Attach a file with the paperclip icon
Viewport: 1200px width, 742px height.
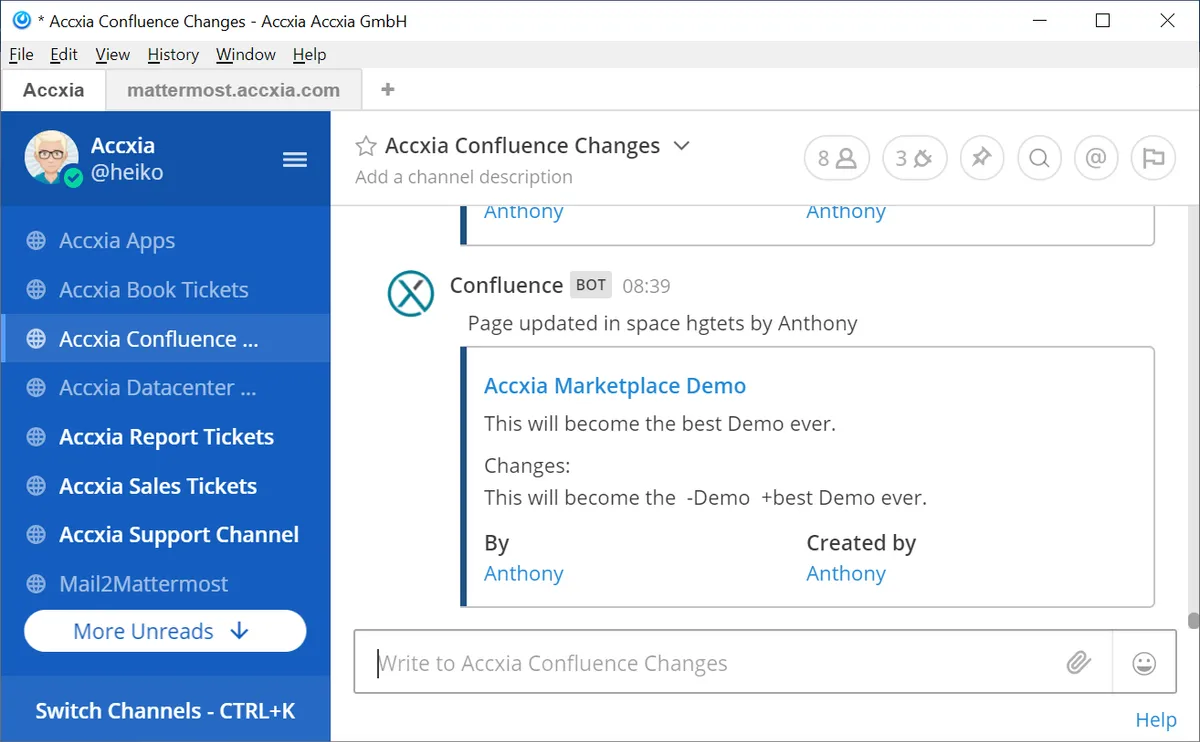1078,662
